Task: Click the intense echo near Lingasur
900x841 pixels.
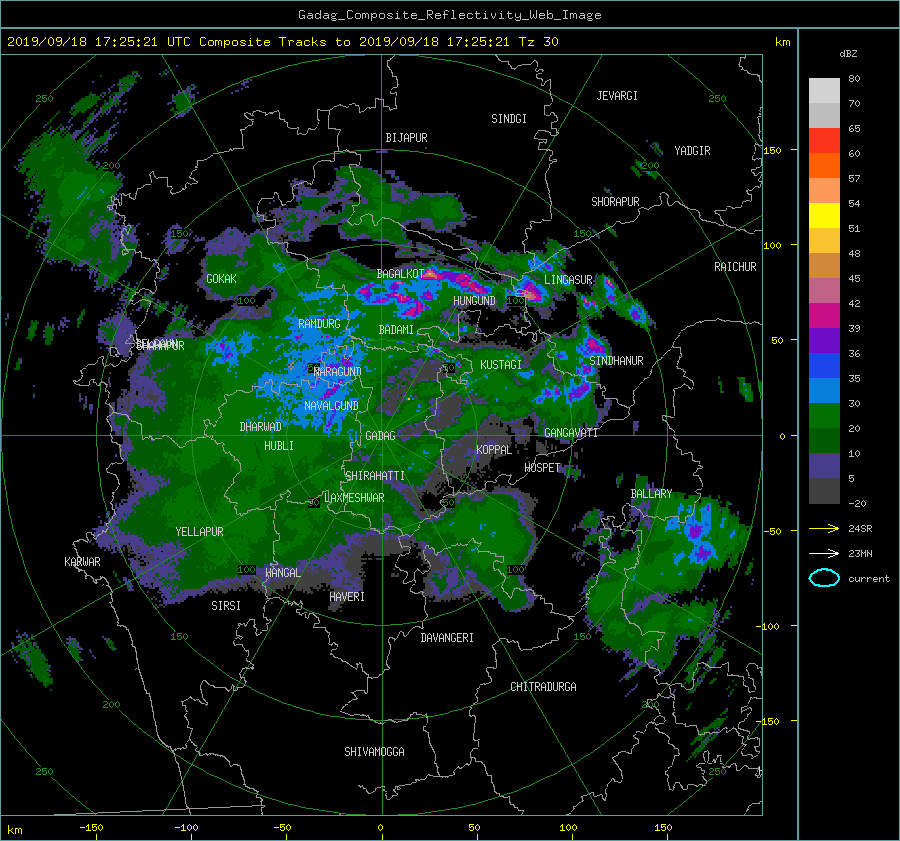Action: (530, 291)
